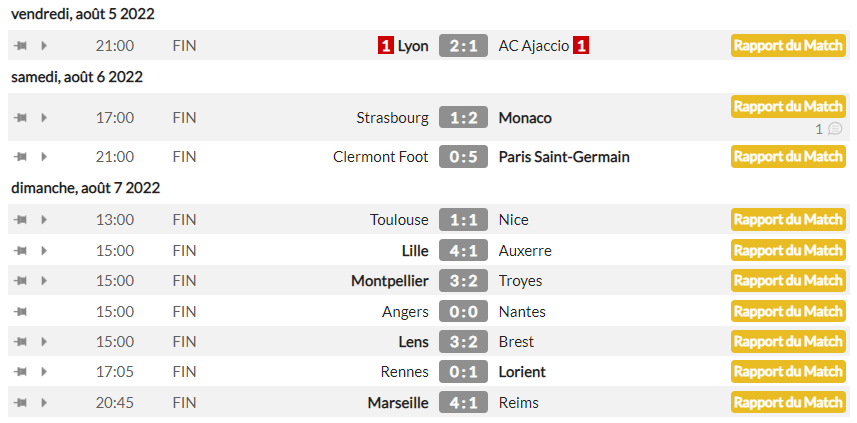The image size is (857, 423).
Task: Pin the Strasbourg vs Monaco match
Action: tap(20, 118)
